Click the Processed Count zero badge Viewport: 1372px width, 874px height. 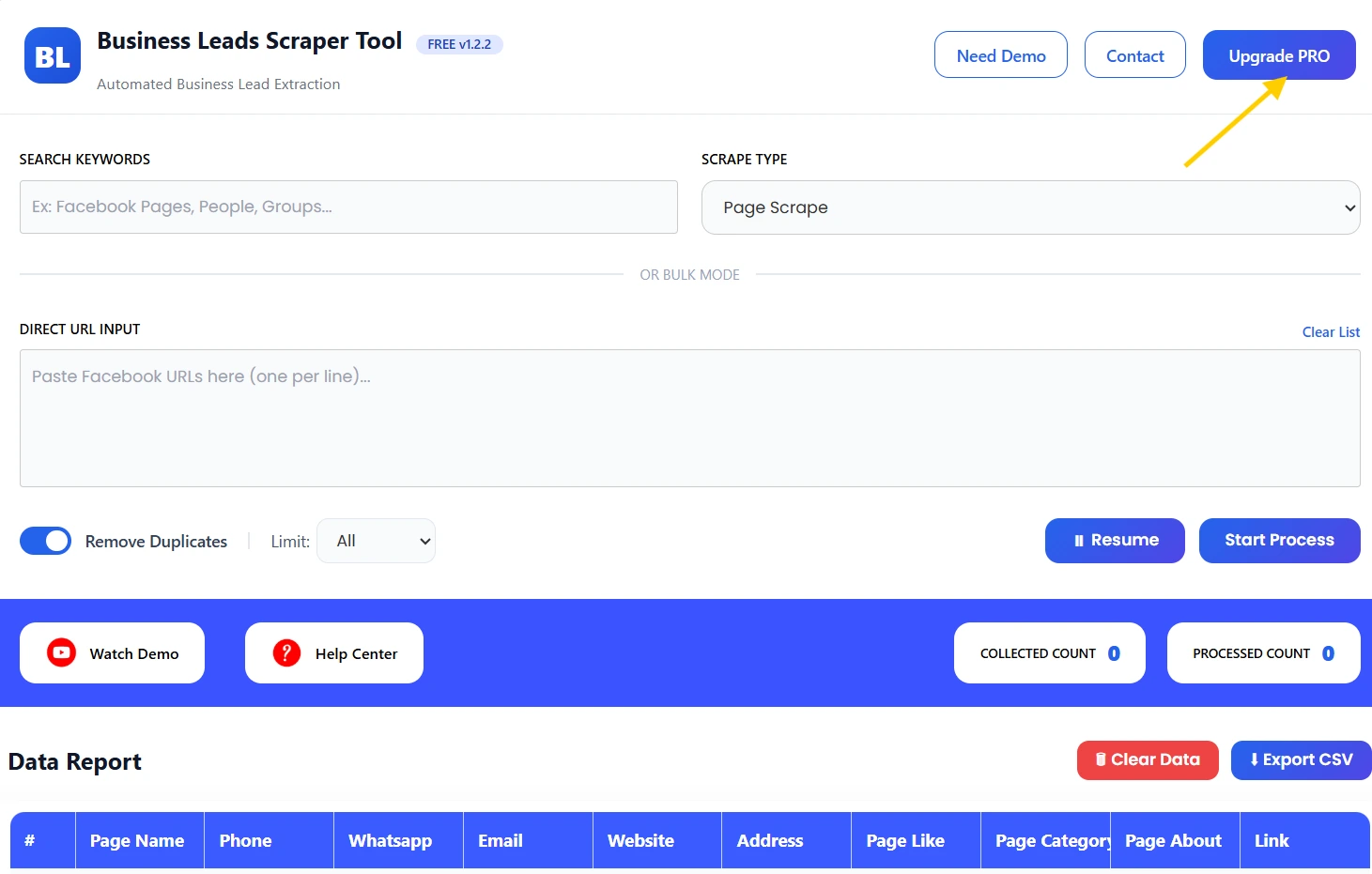(1328, 652)
